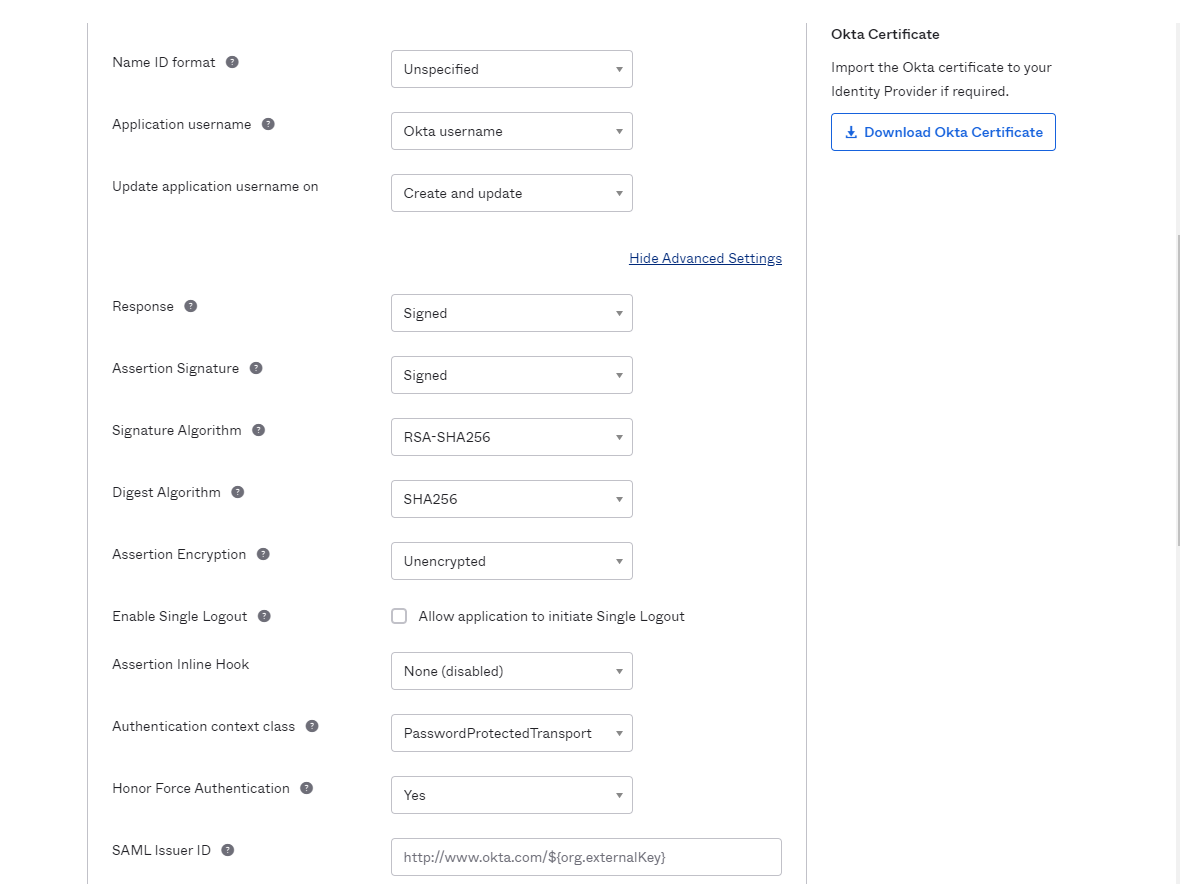The image size is (1180, 884).
Task: Click the Response field help icon
Action: [190, 306]
